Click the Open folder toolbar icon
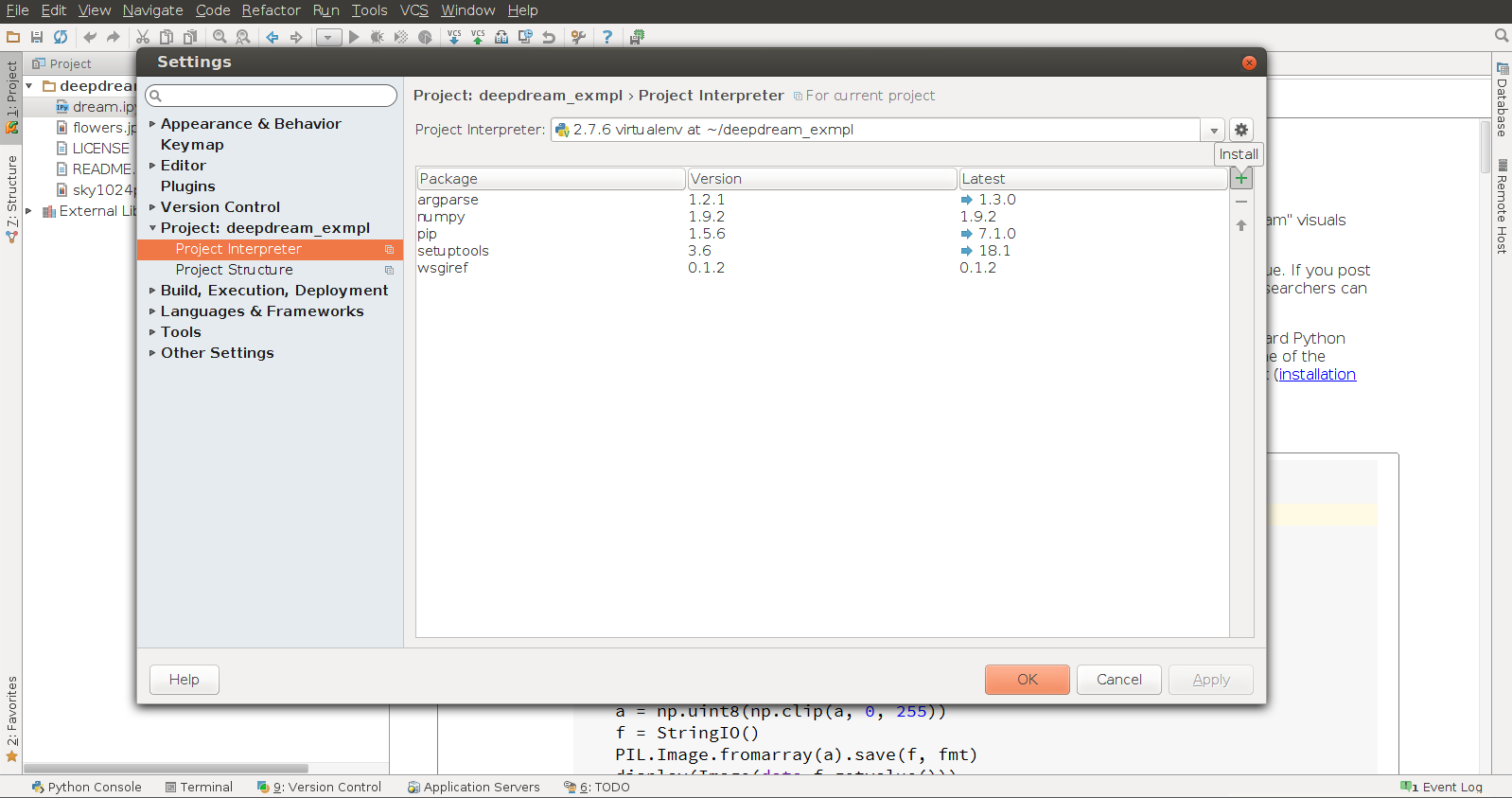The image size is (1512, 798). tap(13, 37)
